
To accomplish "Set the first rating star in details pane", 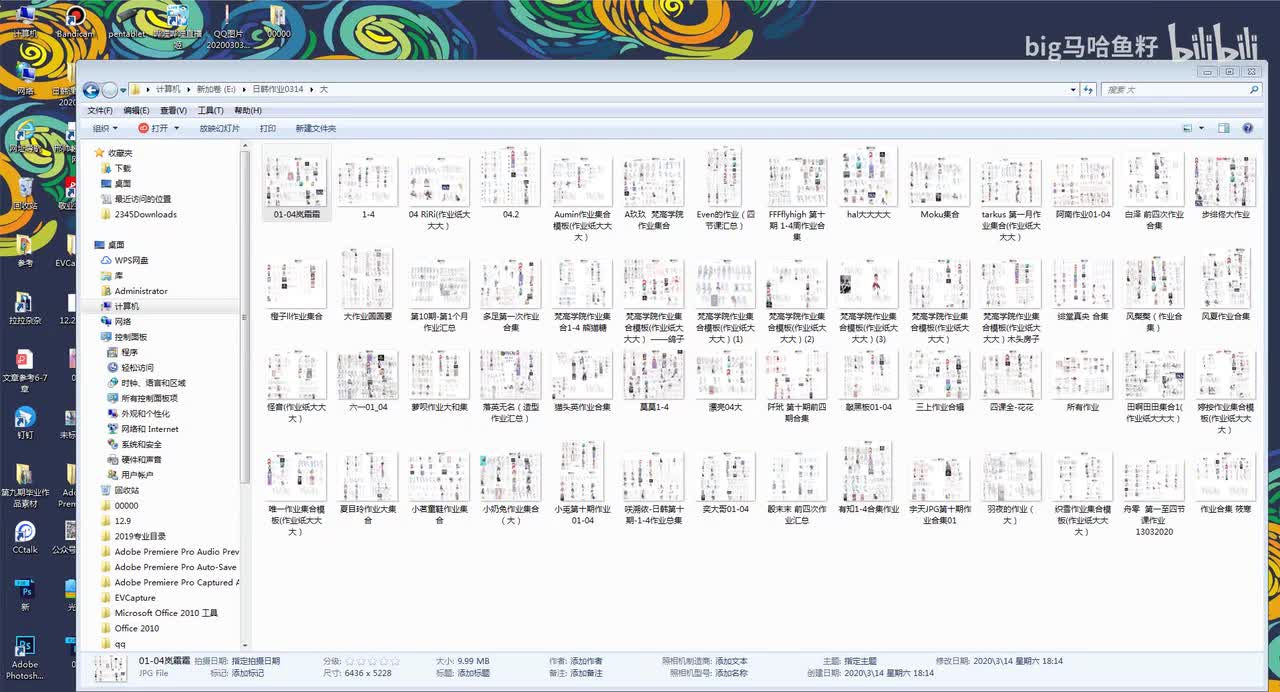I will [x=350, y=661].
